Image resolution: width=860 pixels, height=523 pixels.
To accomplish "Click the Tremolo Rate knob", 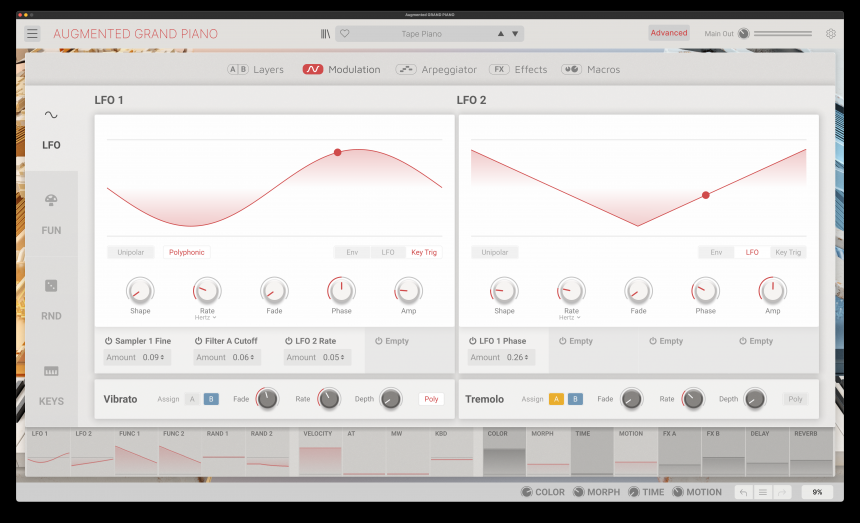I will (693, 399).
